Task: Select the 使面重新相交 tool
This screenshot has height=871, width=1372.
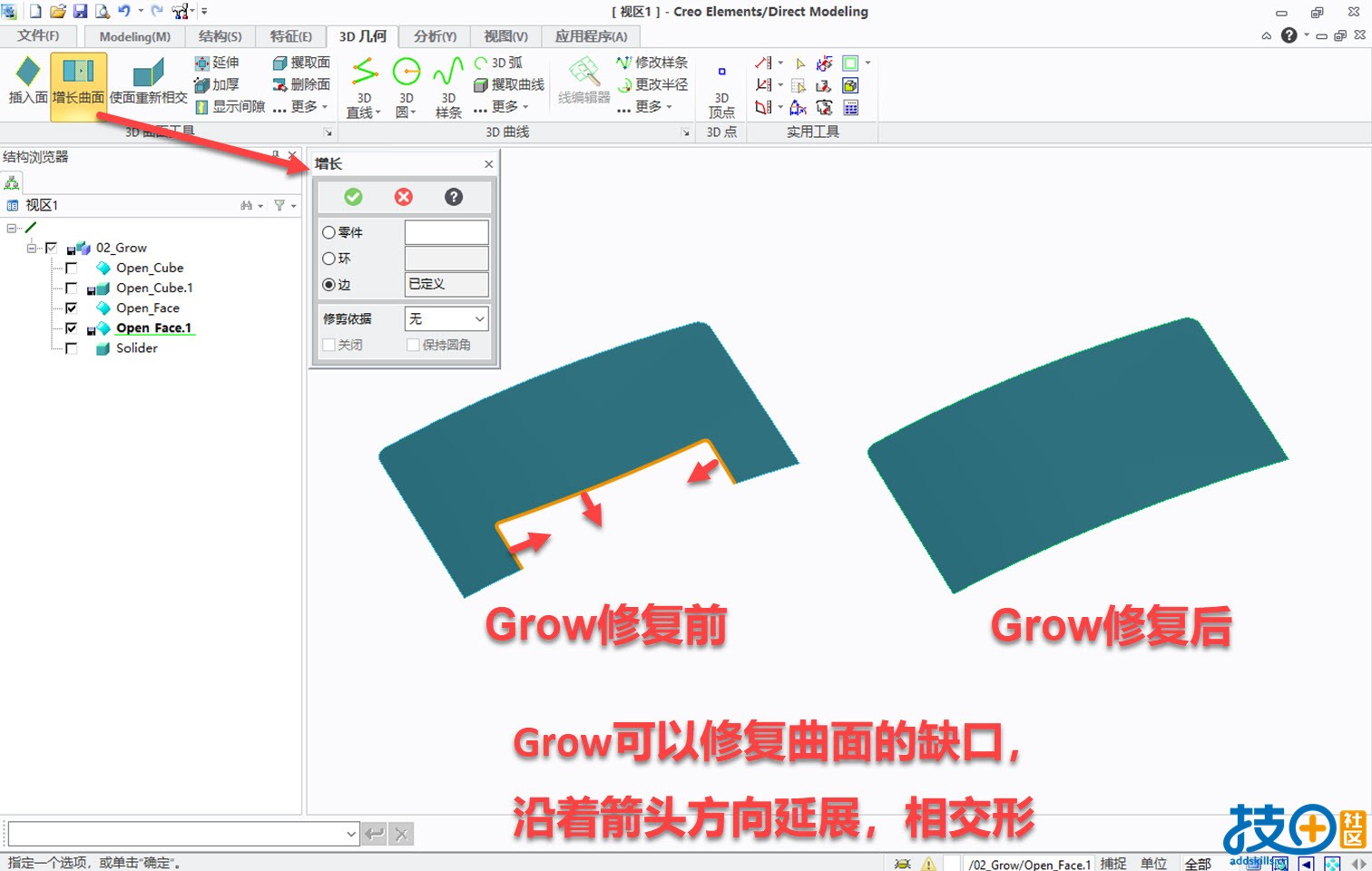Action: click(149, 82)
